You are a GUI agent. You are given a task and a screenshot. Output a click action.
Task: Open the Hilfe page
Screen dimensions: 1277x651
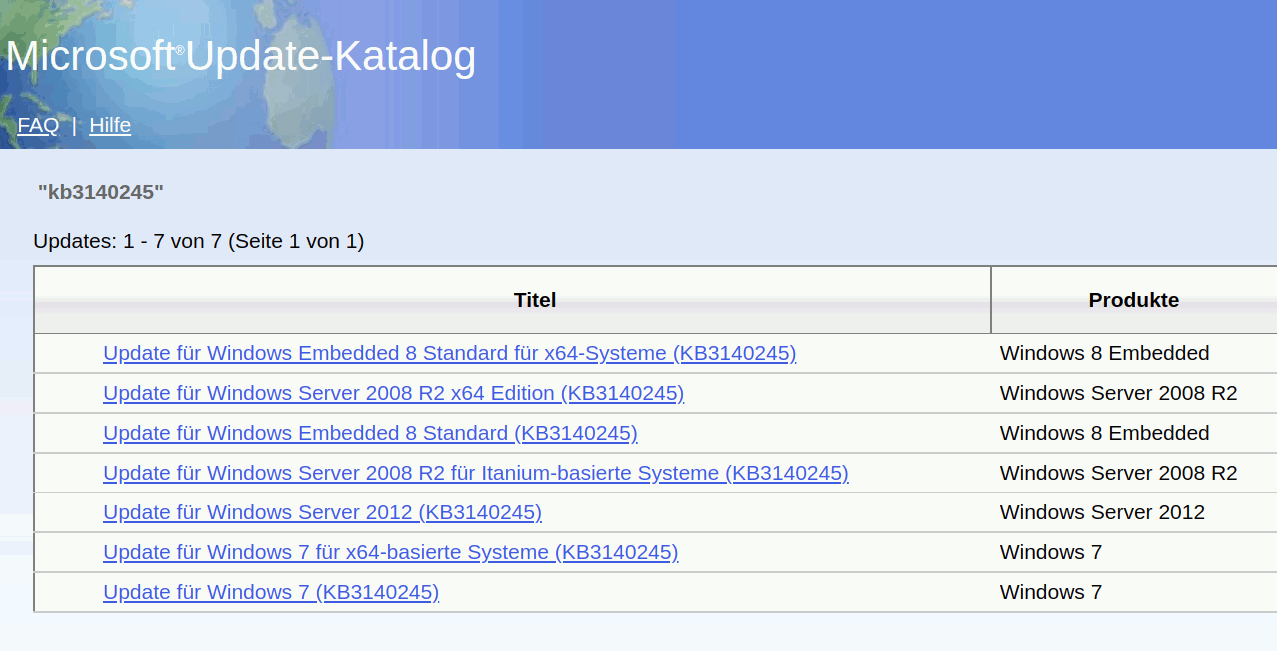(110, 125)
